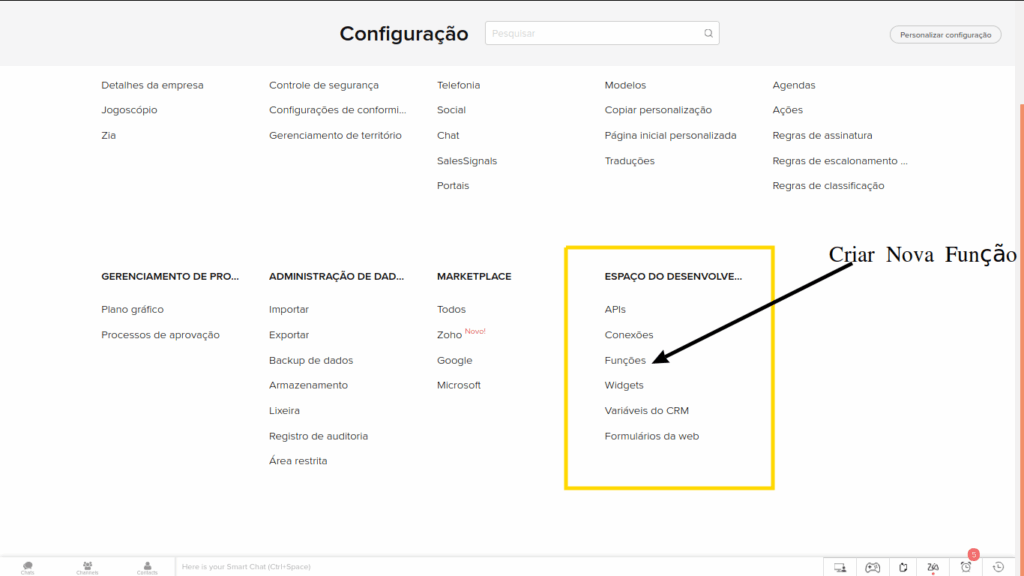Open Copiar personalização
1024x576 pixels.
pyautogui.click(x=658, y=110)
